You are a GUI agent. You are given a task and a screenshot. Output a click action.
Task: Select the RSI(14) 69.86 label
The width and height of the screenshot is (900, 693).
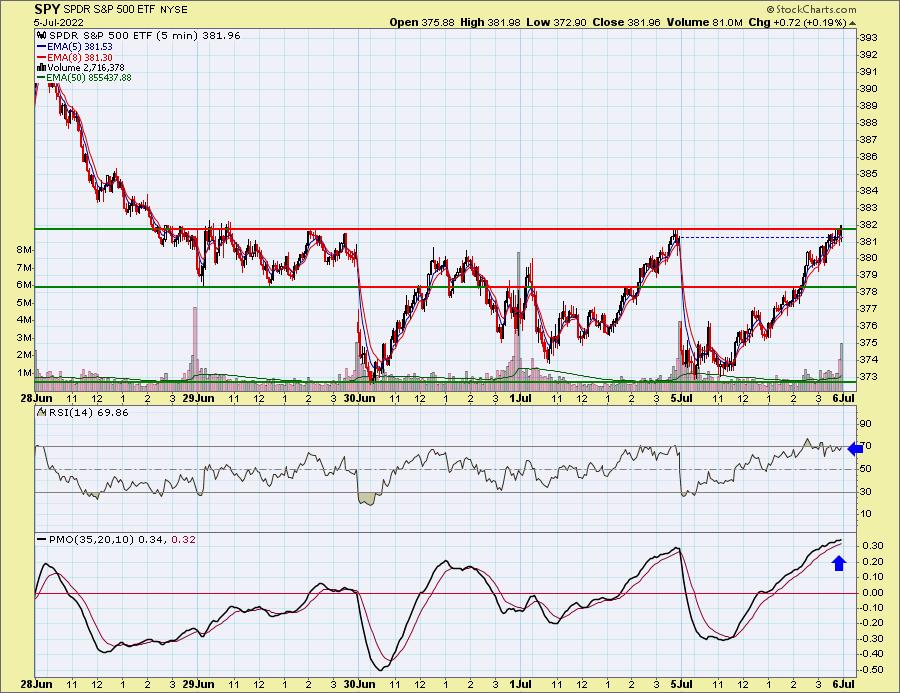[x=88, y=412]
